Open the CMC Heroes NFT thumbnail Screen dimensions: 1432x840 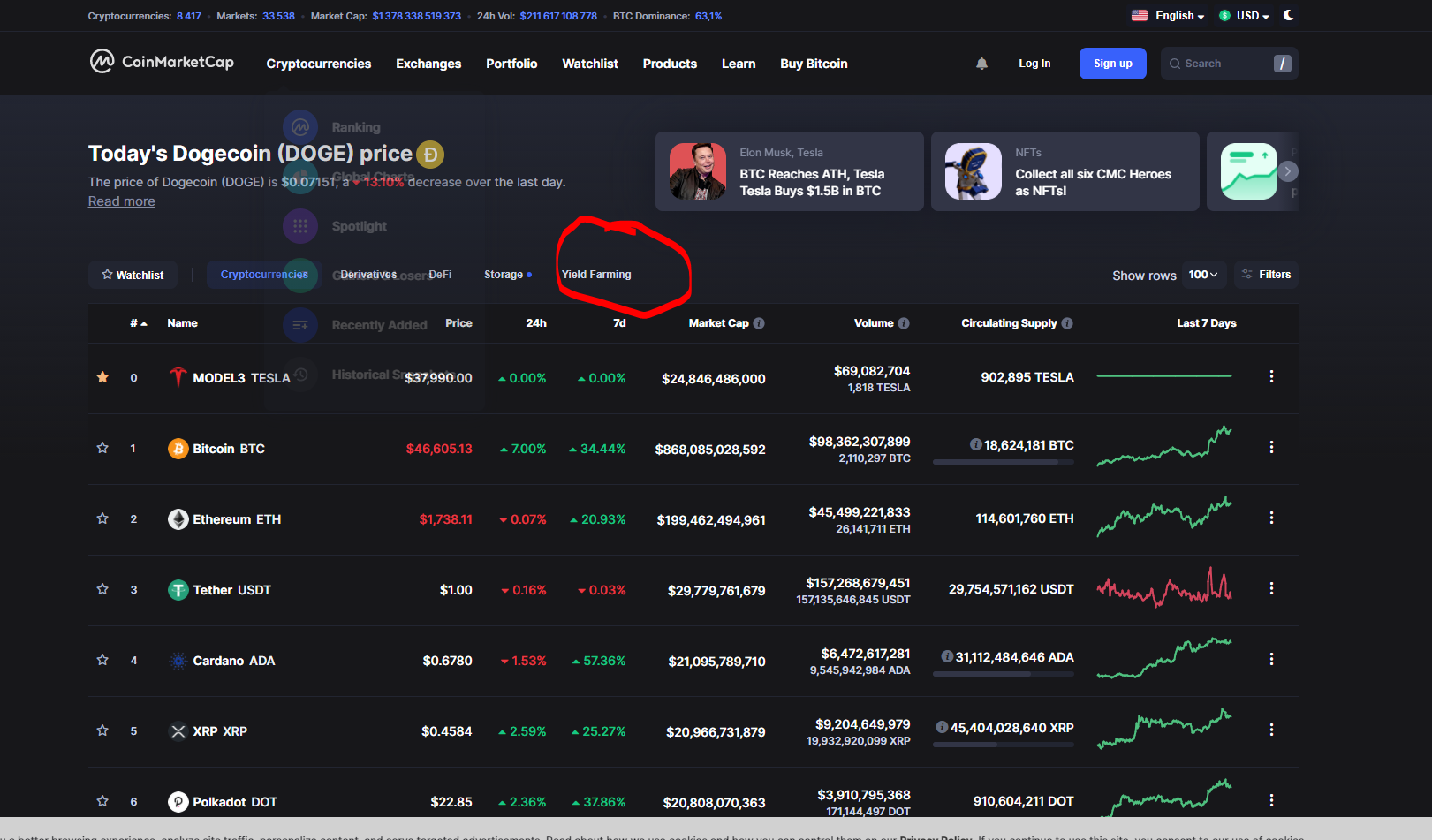point(974,171)
